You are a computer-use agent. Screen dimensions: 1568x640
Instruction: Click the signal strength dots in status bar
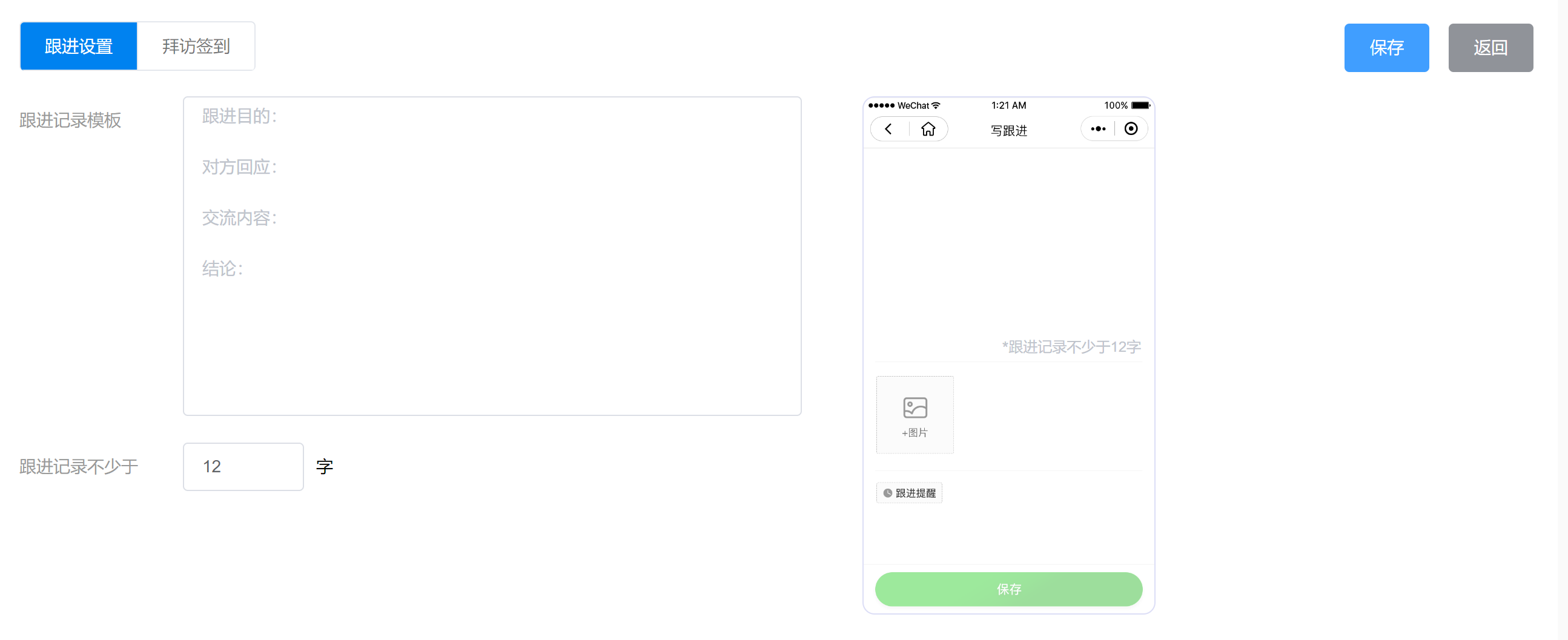(x=881, y=105)
